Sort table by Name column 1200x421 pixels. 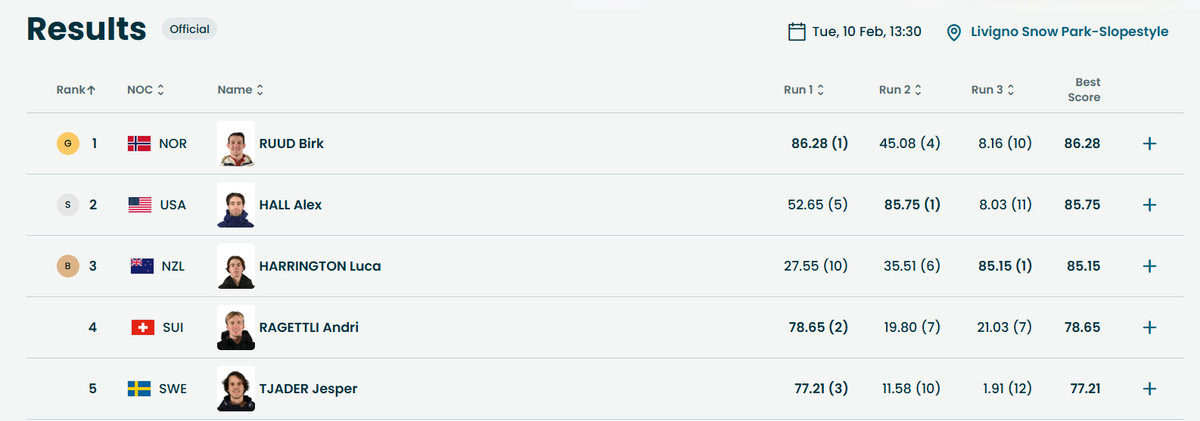tap(240, 90)
